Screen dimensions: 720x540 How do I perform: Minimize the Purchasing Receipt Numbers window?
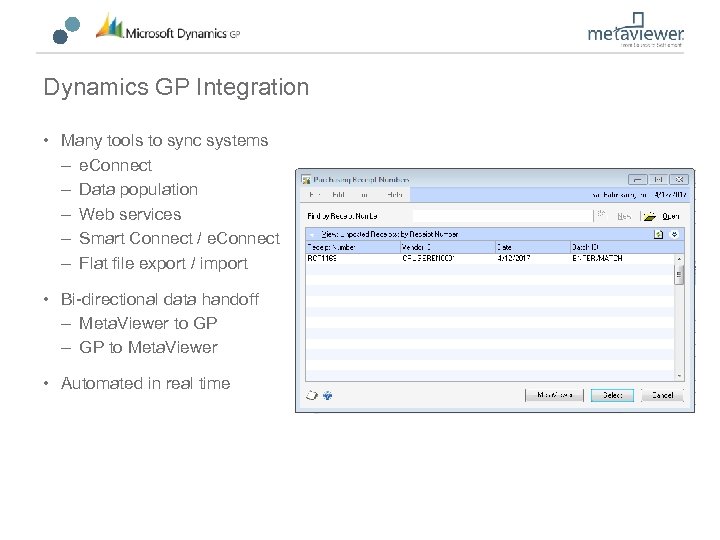637,180
